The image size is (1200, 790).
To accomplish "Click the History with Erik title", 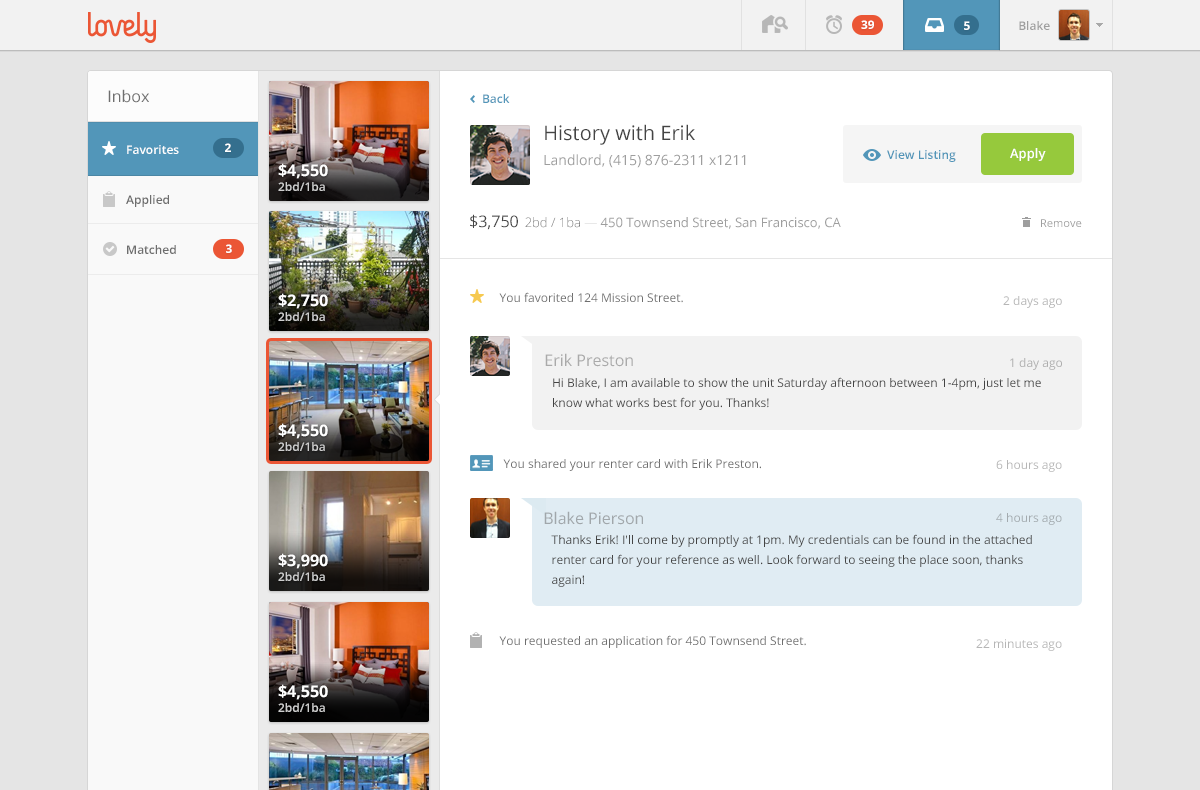I will coord(619,133).
